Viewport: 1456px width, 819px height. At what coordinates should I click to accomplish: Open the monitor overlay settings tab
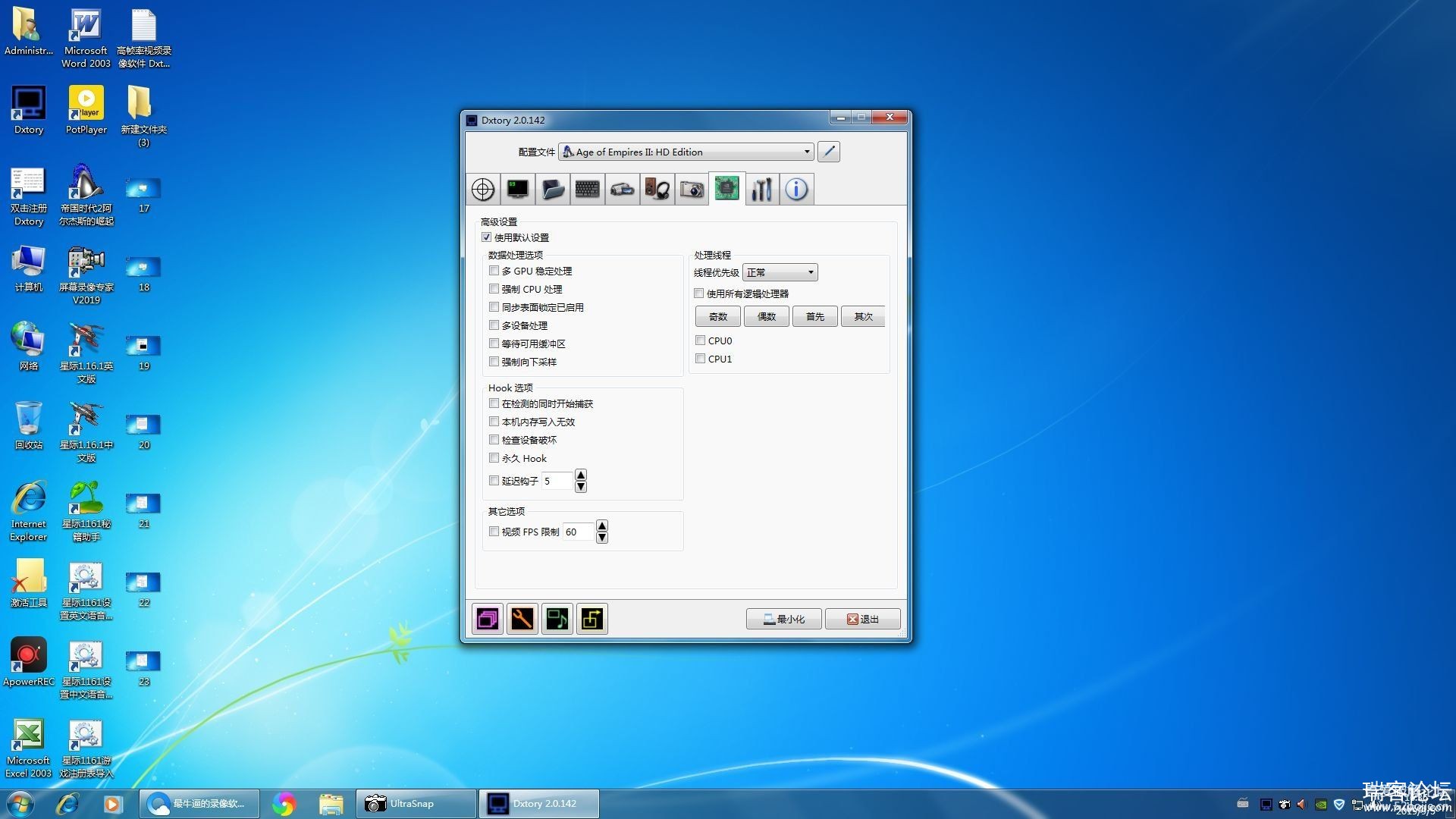pos(518,189)
